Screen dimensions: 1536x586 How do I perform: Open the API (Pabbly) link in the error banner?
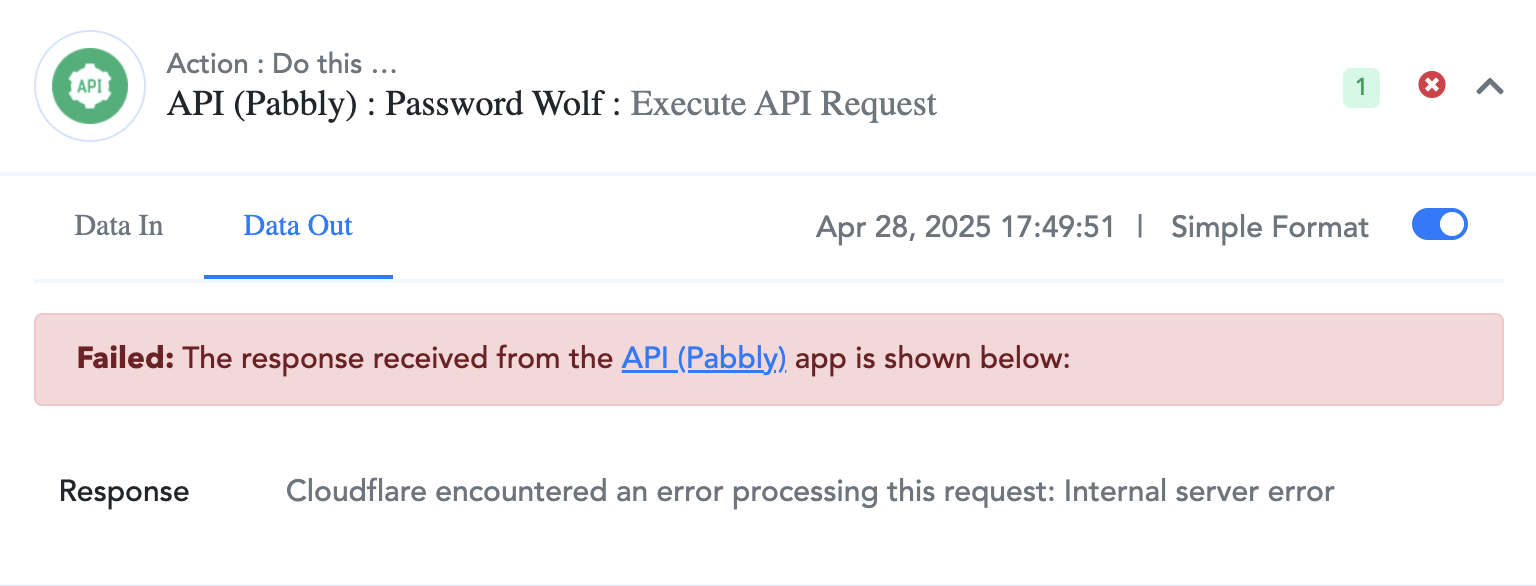click(704, 358)
